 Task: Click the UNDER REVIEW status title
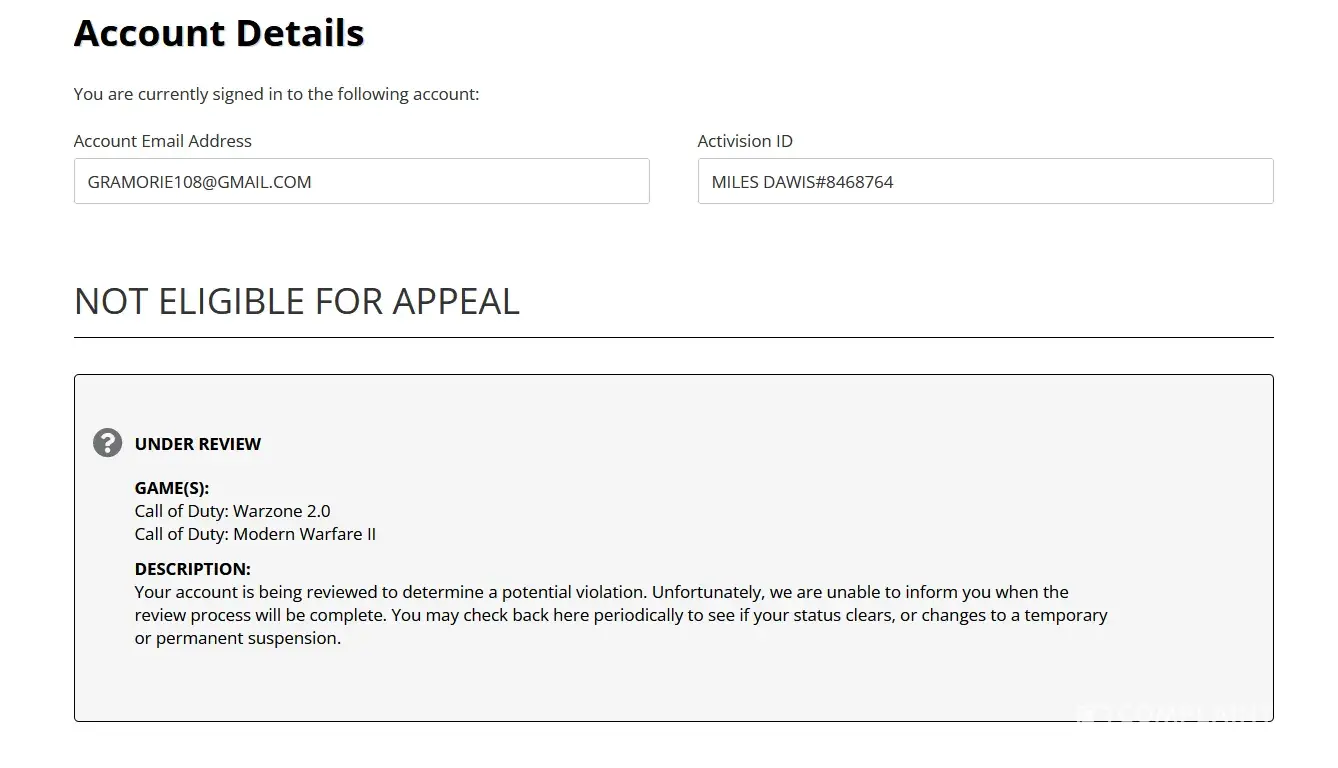click(198, 444)
